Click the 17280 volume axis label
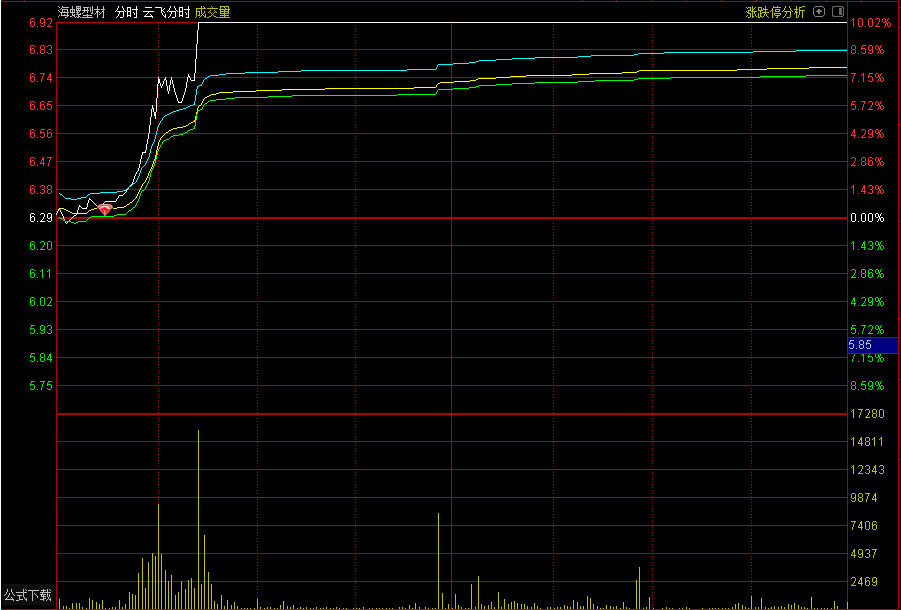This screenshot has height=610, width=901. pos(867,414)
